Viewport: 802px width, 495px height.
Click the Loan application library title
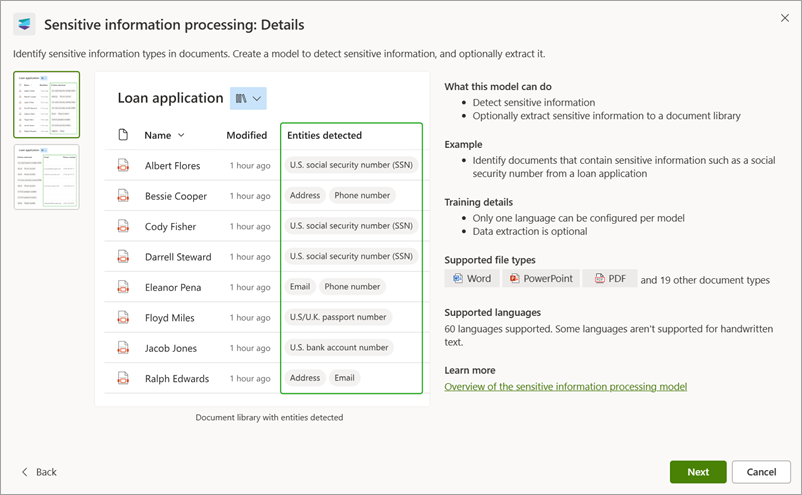click(x=170, y=98)
